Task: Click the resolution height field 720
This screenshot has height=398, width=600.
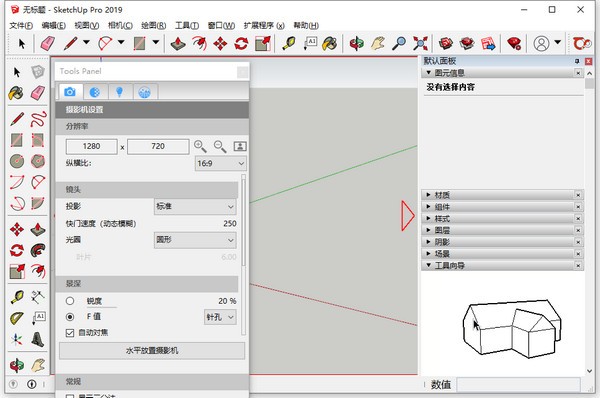Action: (x=158, y=147)
